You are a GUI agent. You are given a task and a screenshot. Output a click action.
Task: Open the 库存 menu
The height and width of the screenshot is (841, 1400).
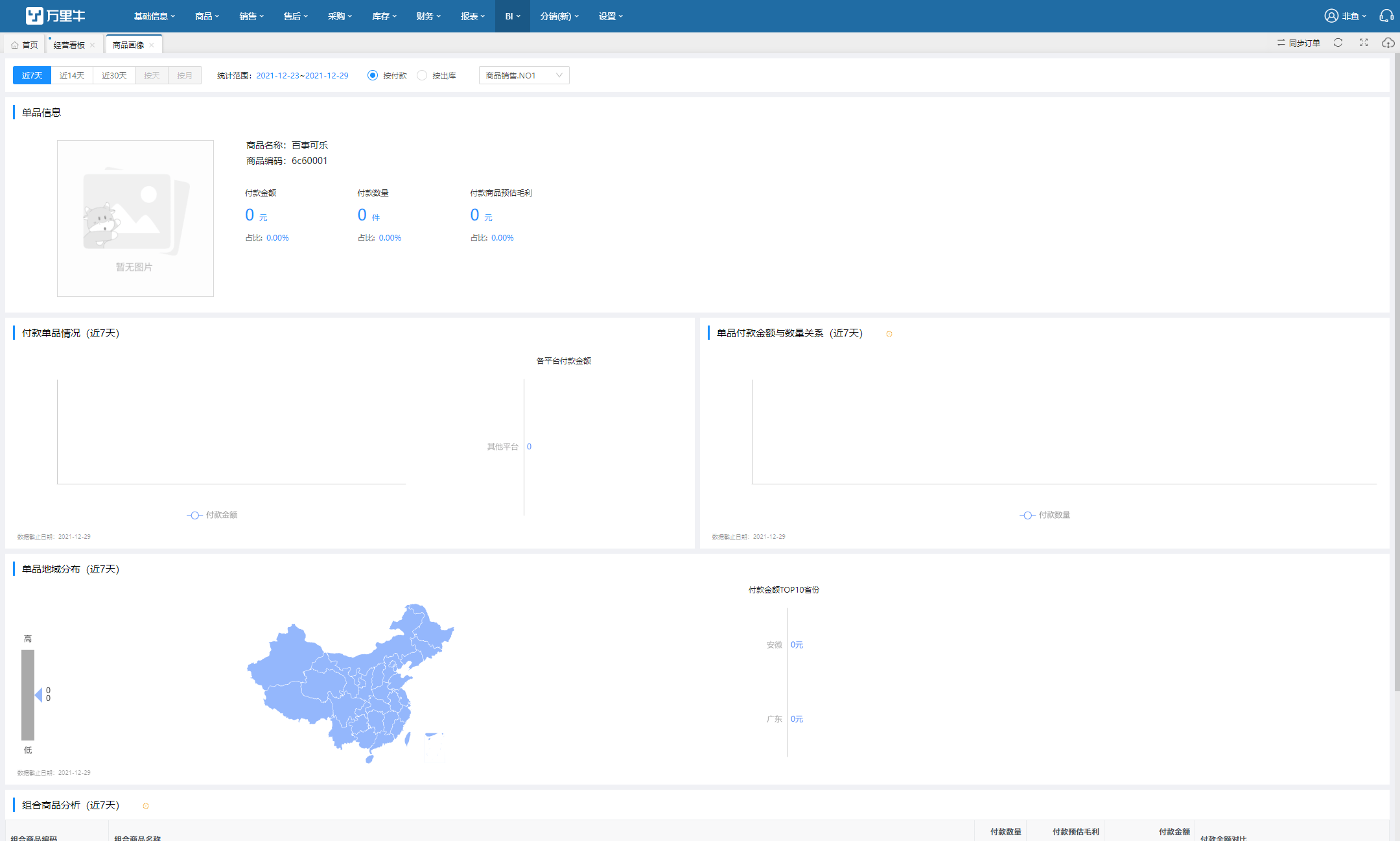tap(384, 16)
